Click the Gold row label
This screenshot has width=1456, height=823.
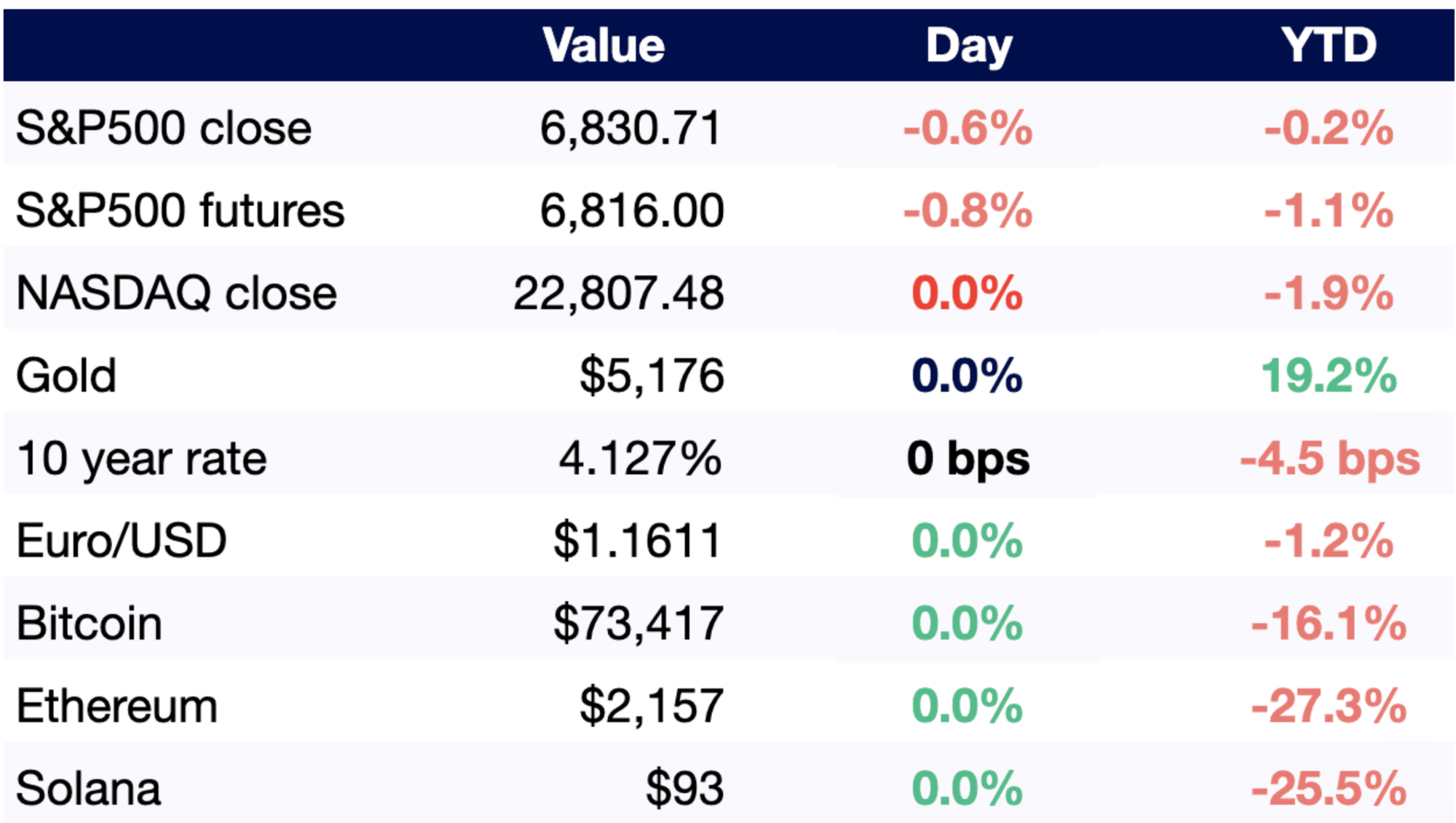(x=66, y=375)
